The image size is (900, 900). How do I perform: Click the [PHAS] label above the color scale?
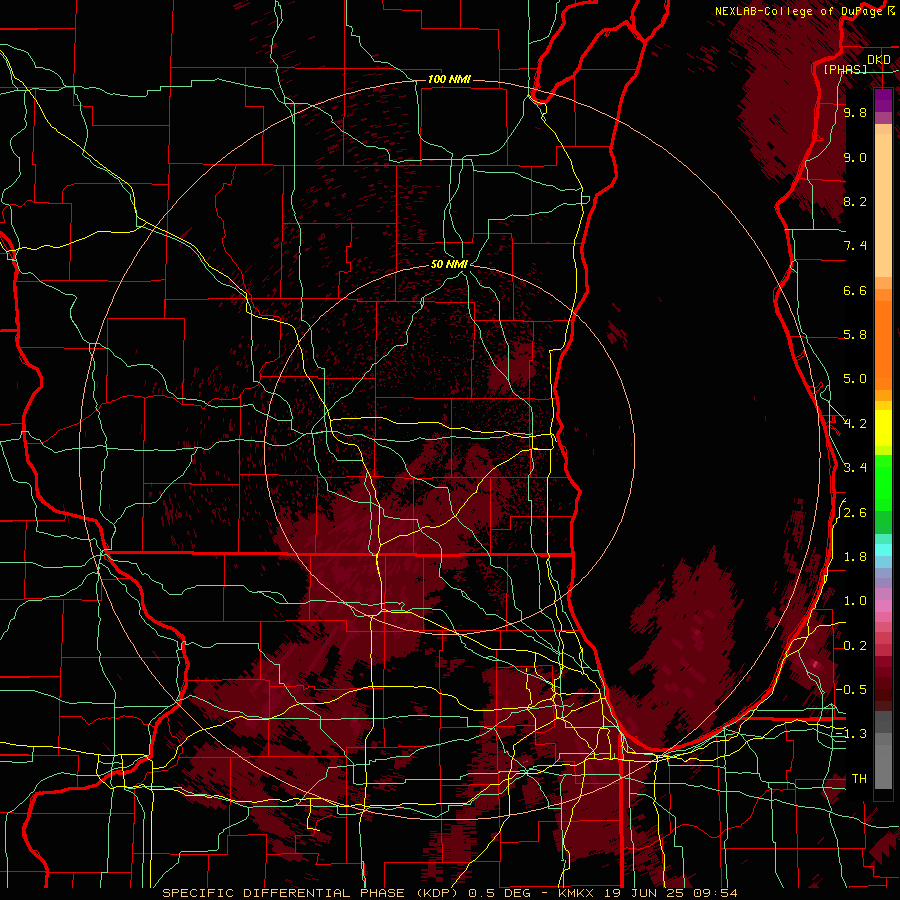[x=845, y=69]
